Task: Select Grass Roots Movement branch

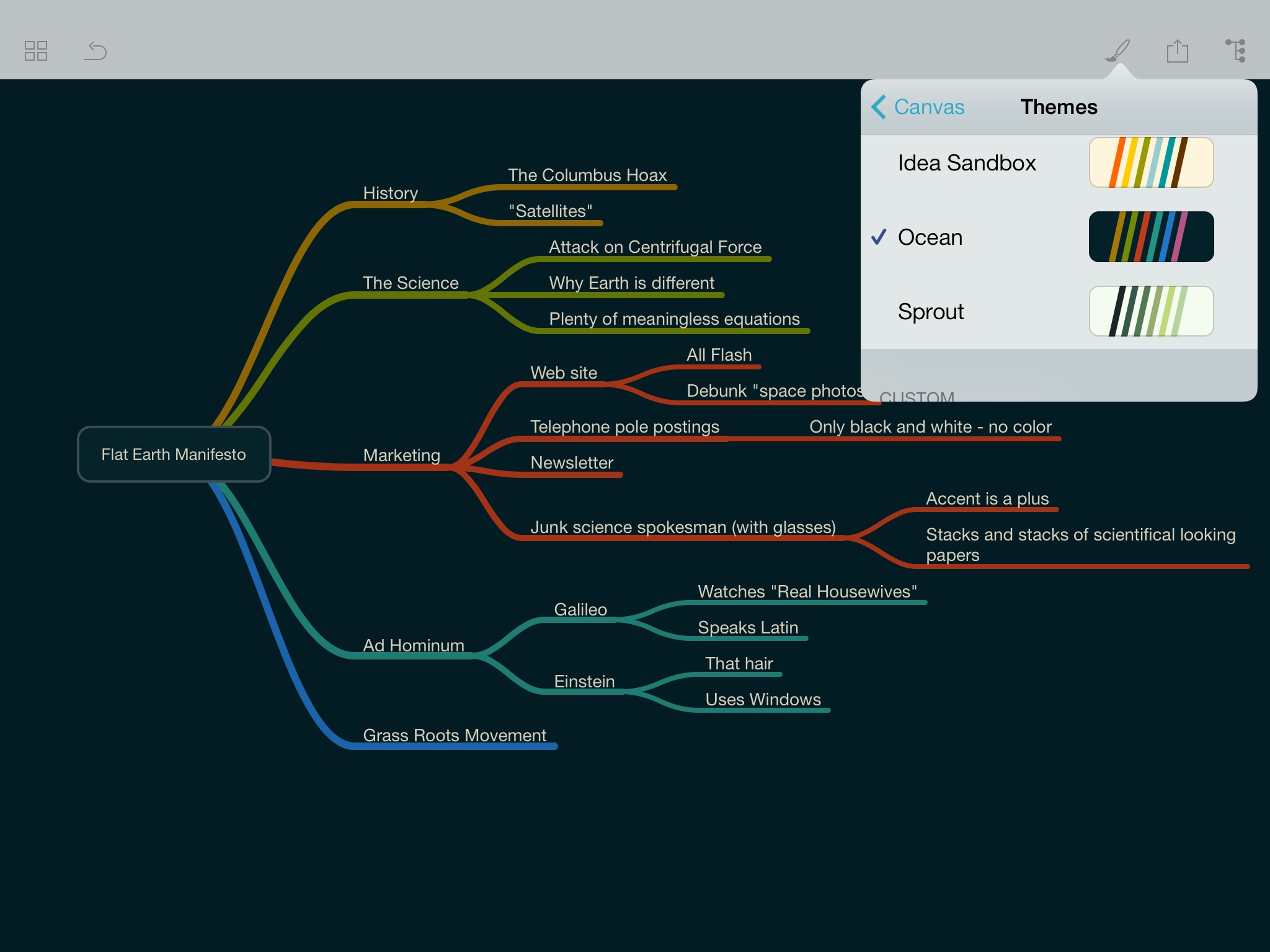Action: (x=455, y=736)
